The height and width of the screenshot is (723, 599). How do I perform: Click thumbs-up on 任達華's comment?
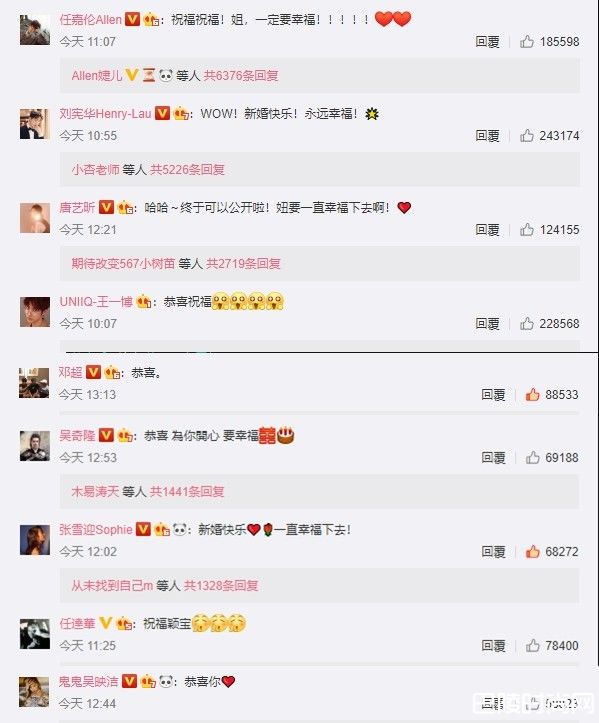click(x=533, y=646)
